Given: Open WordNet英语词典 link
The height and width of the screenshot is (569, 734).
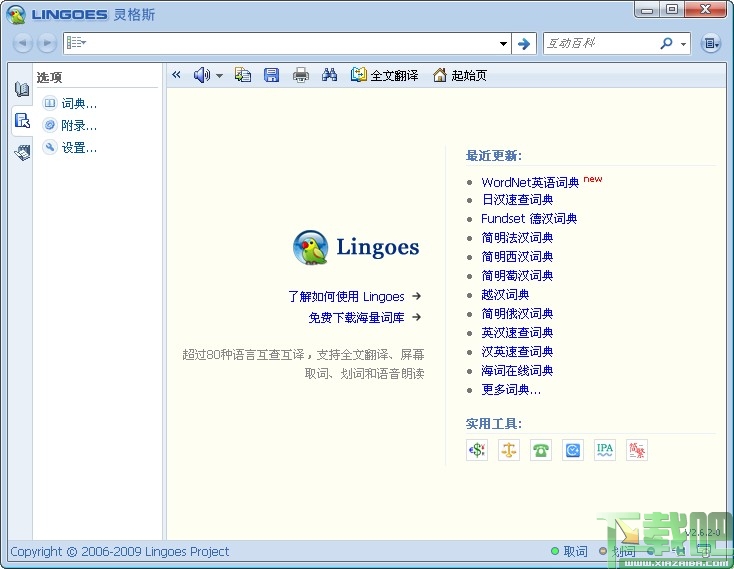Looking at the screenshot, I should click(530, 182).
